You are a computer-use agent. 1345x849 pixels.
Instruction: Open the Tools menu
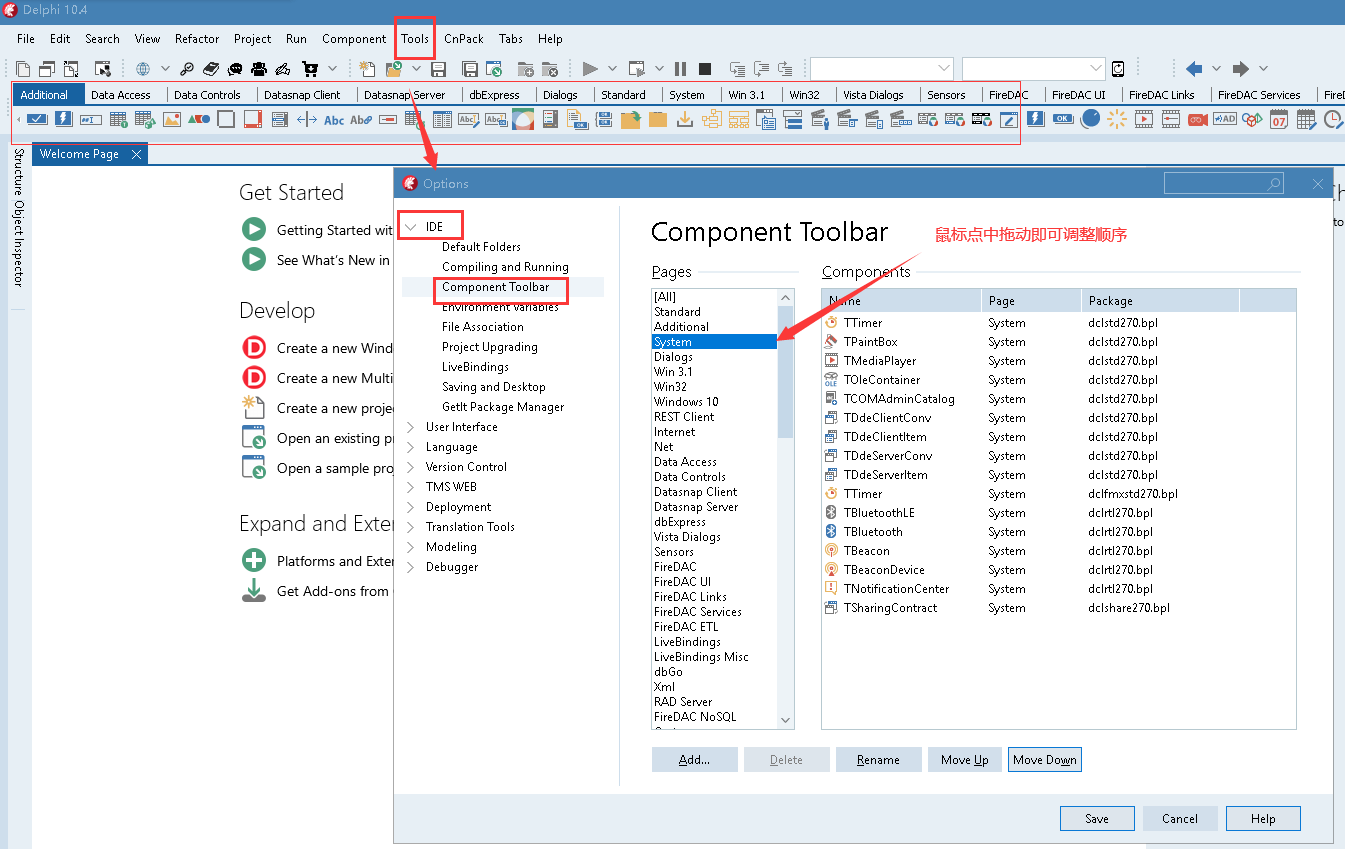[415, 39]
